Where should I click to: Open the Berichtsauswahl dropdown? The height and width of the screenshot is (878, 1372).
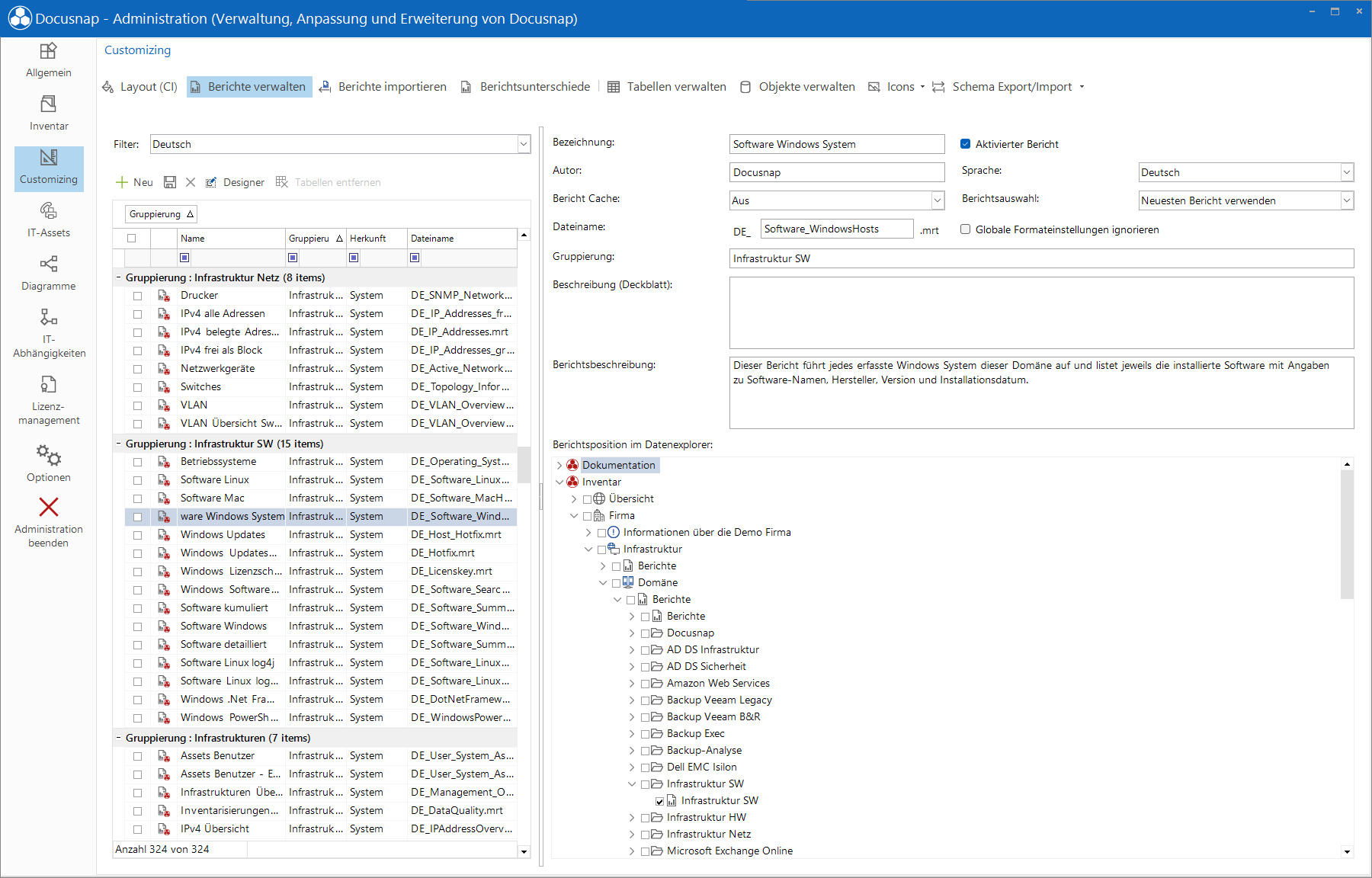coord(1347,200)
